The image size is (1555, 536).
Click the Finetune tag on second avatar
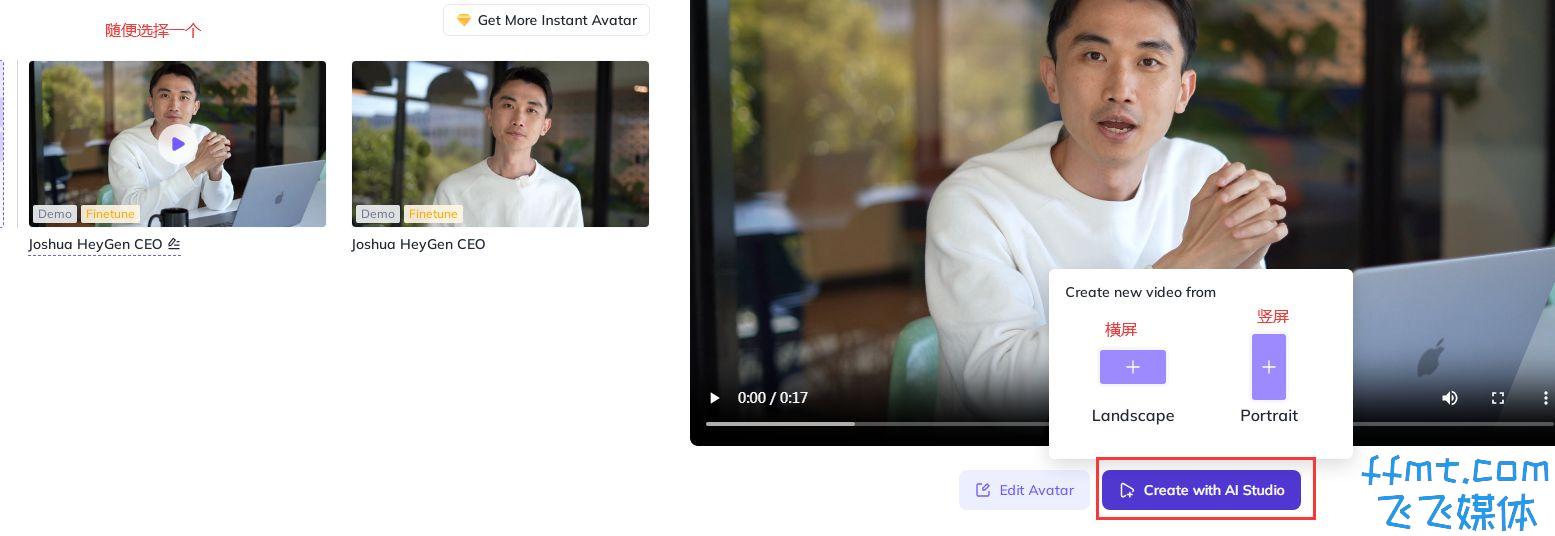[433, 214]
